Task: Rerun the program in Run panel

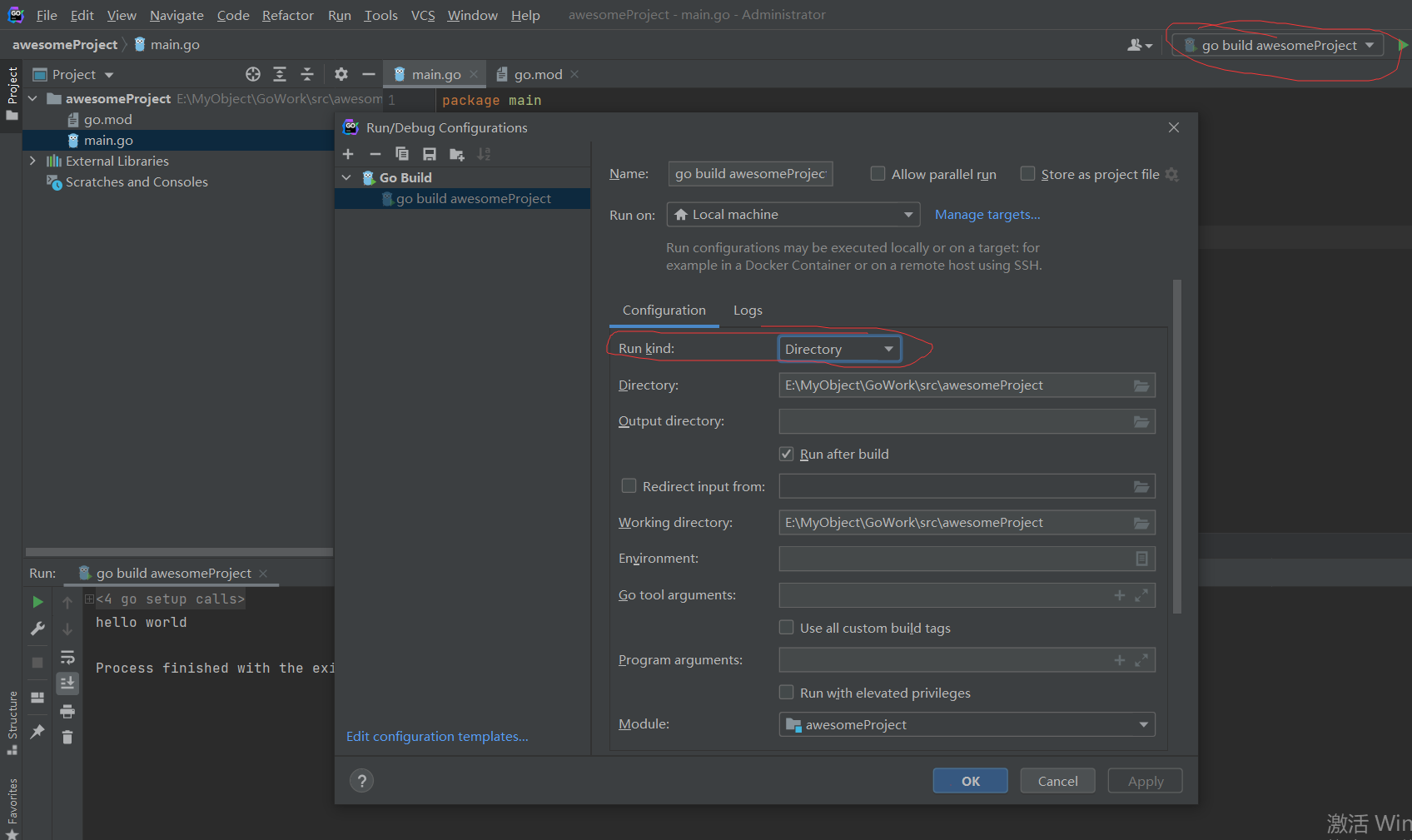Action: pyautogui.click(x=37, y=601)
